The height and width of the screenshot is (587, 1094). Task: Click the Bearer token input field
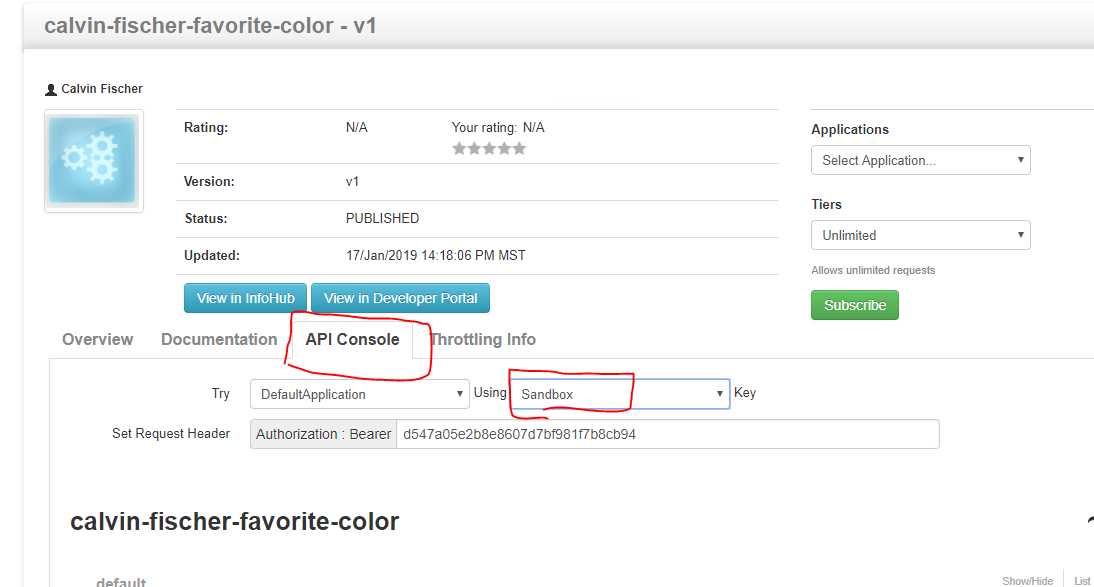pos(668,434)
